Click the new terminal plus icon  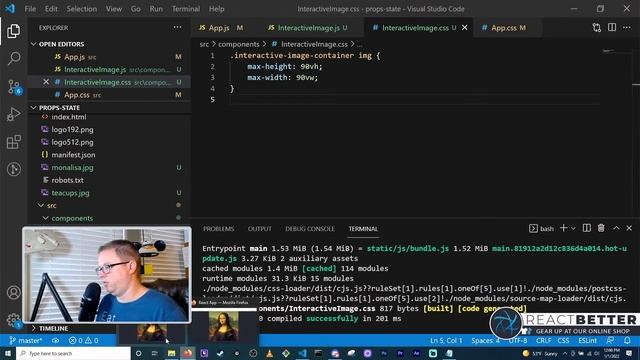(x=563, y=228)
